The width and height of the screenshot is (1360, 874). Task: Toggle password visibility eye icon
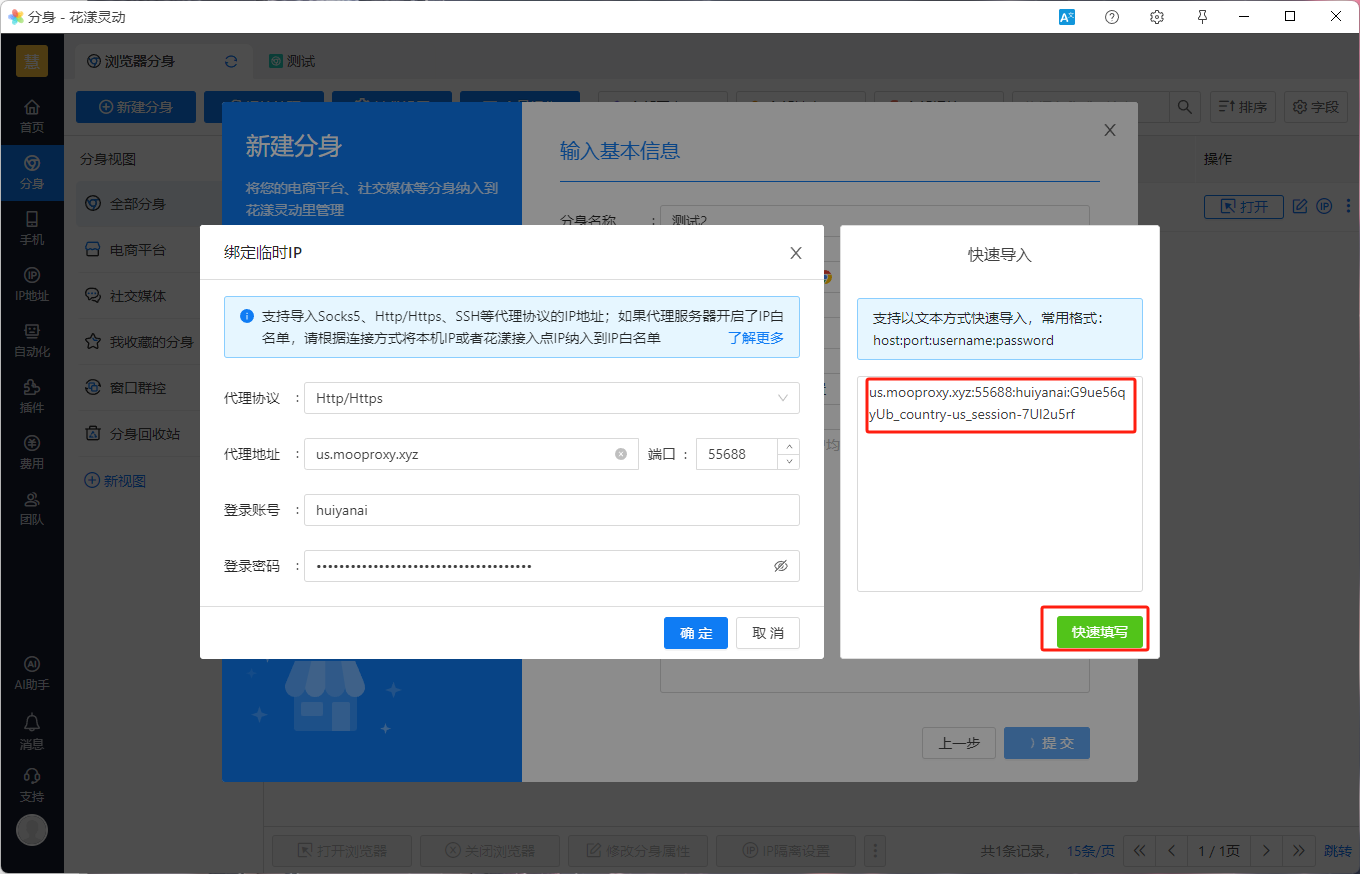(781, 566)
